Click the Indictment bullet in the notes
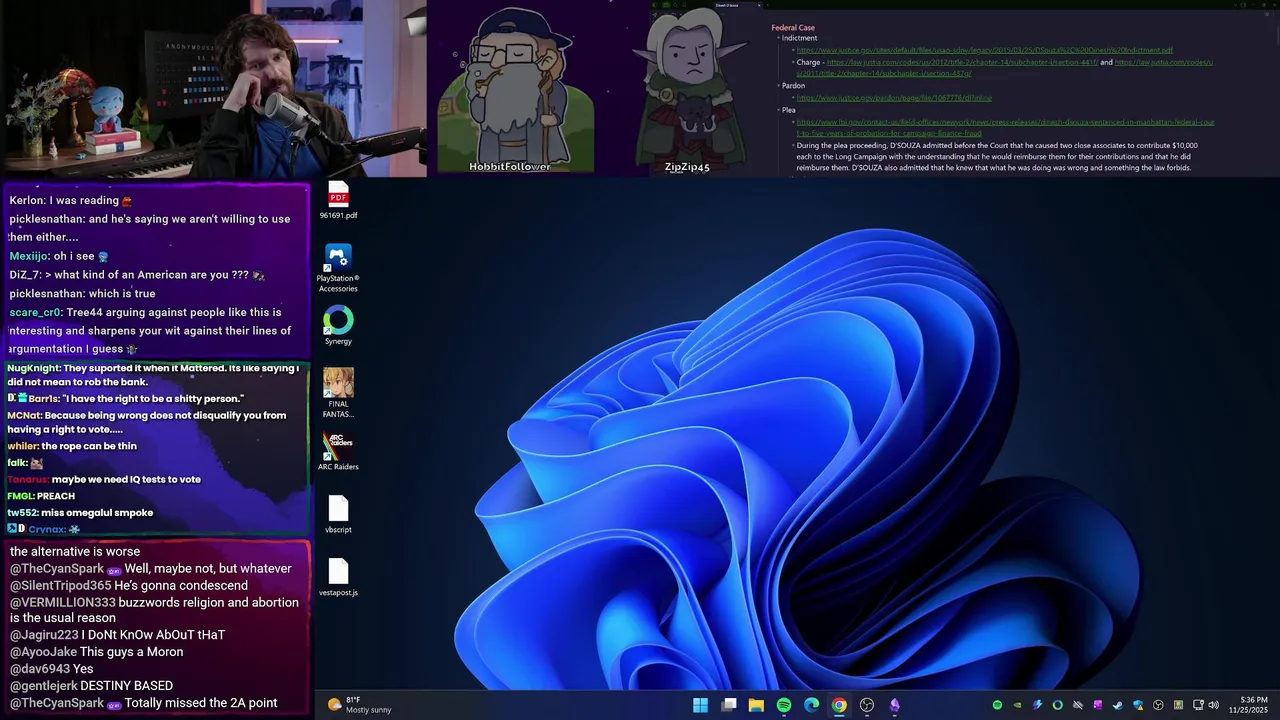 [799, 38]
